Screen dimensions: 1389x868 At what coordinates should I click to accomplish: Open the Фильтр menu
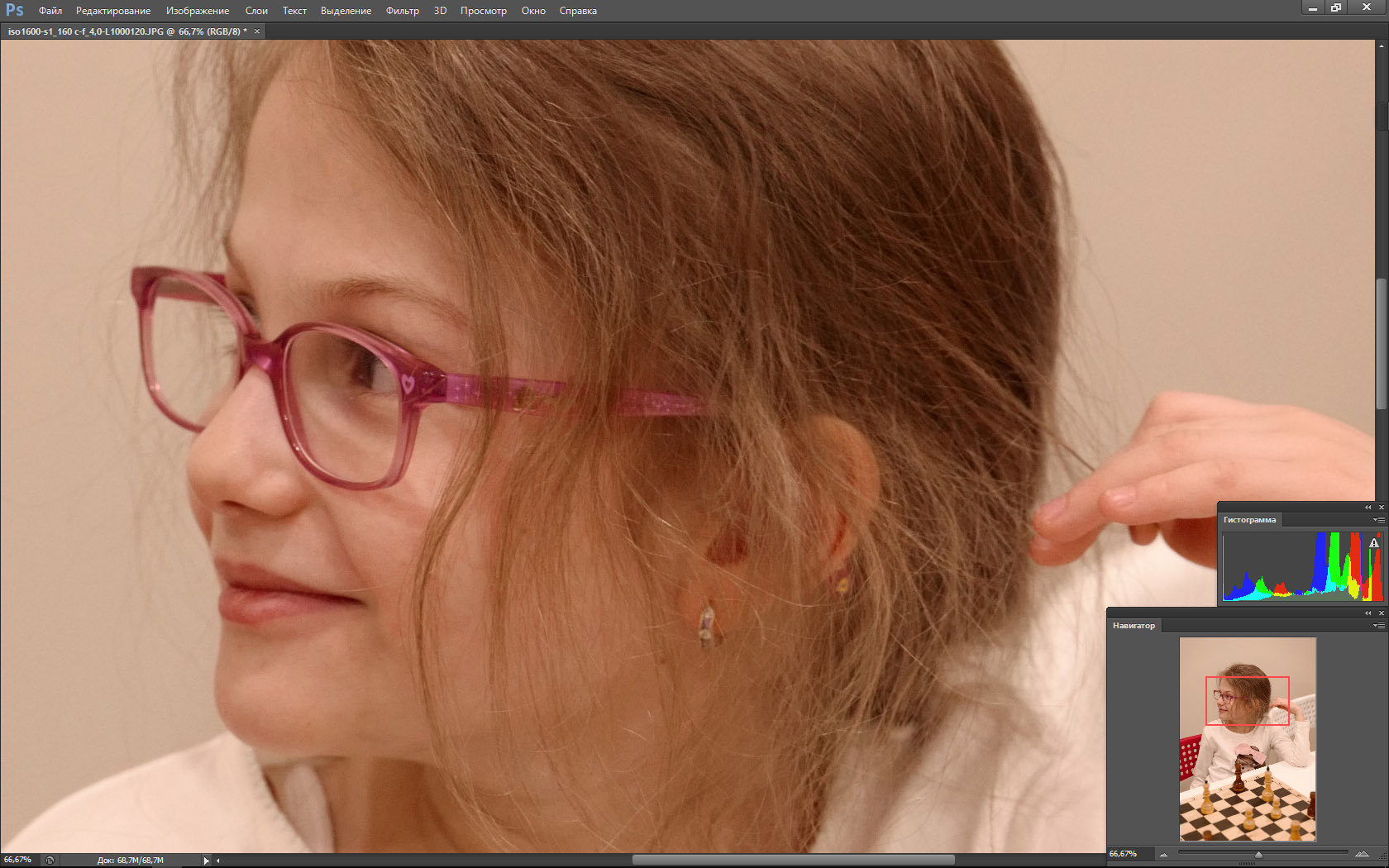tap(403, 11)
